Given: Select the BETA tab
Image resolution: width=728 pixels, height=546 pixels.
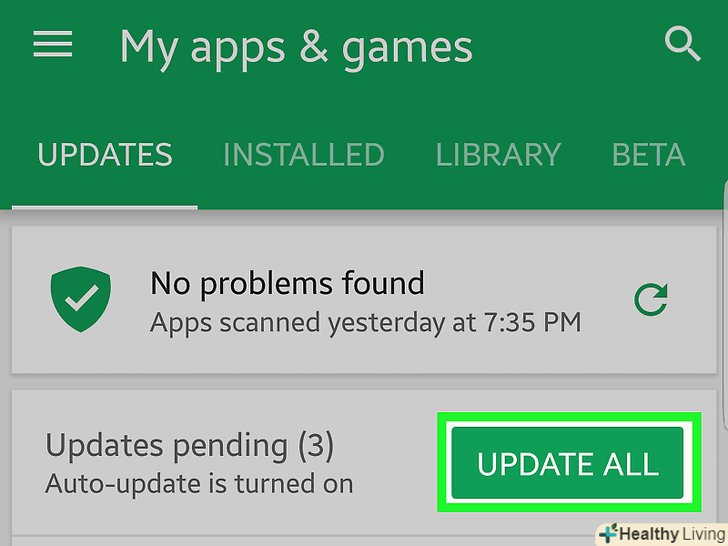Looking at the screenshot, I should click(649, 155).
